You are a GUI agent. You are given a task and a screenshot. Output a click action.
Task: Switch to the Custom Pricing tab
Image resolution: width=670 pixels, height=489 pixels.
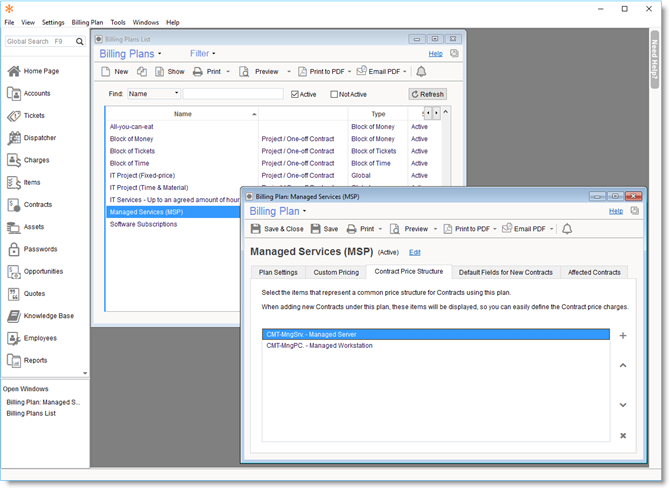point(335,272)
